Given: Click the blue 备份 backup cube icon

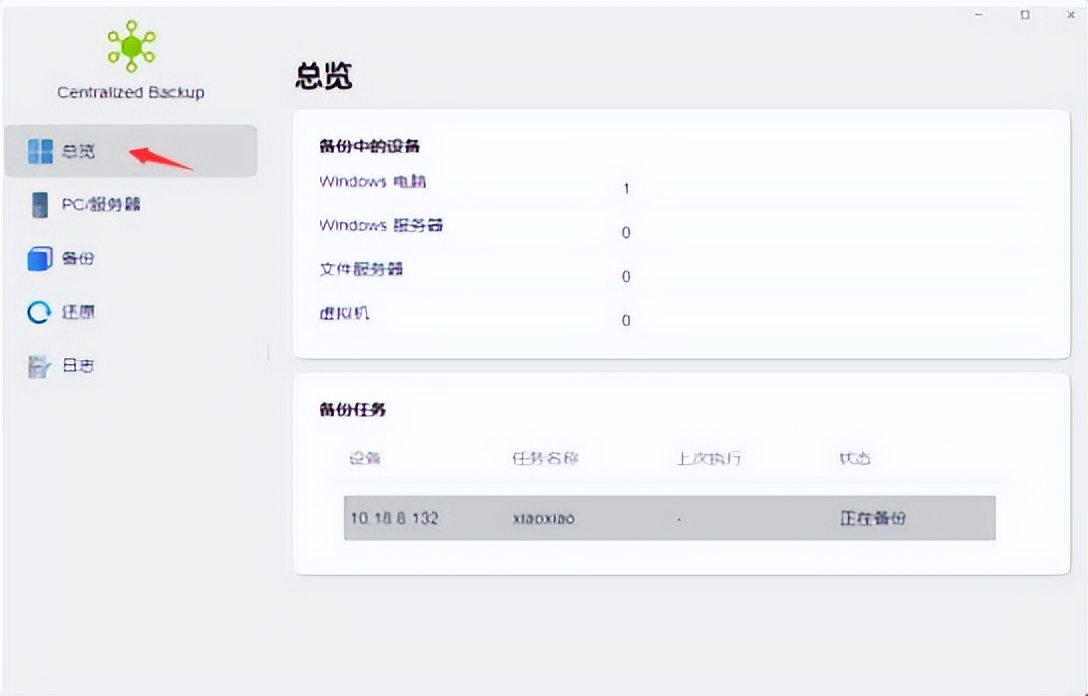Looking at the screenshot, I should tap(40, 258).
